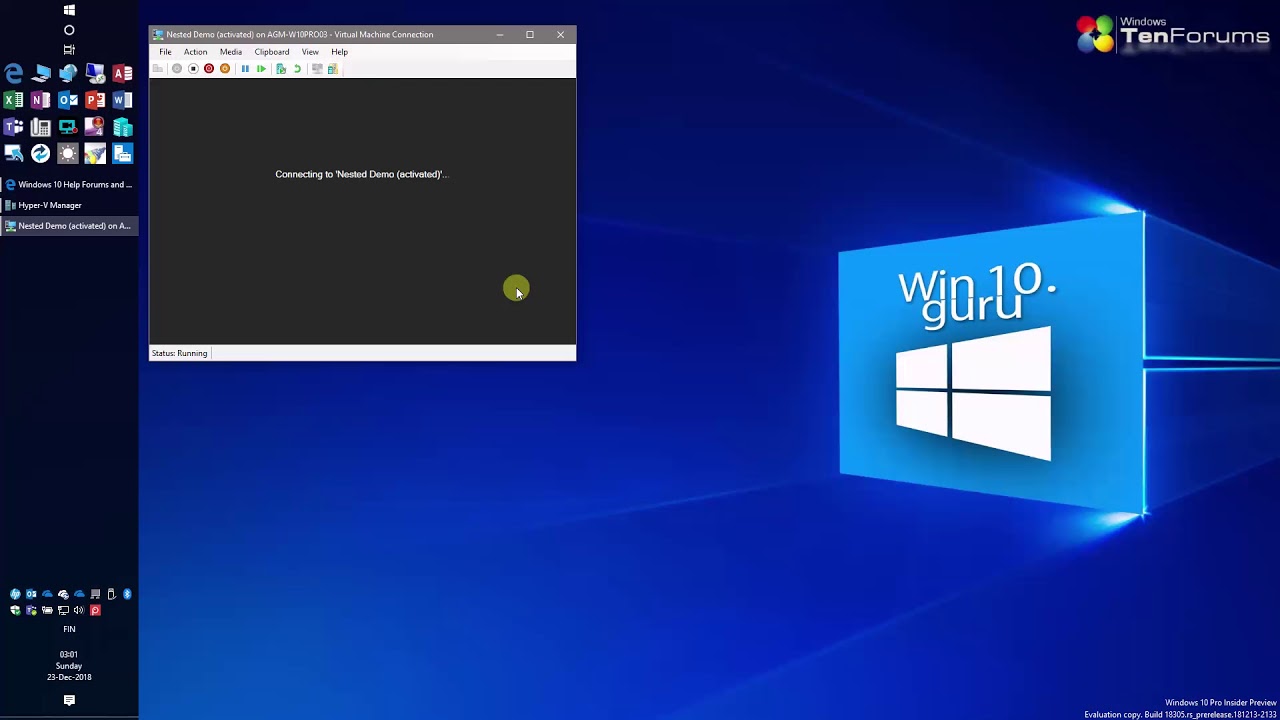Launch Word from pinned taskbar icons

(122, 100)
